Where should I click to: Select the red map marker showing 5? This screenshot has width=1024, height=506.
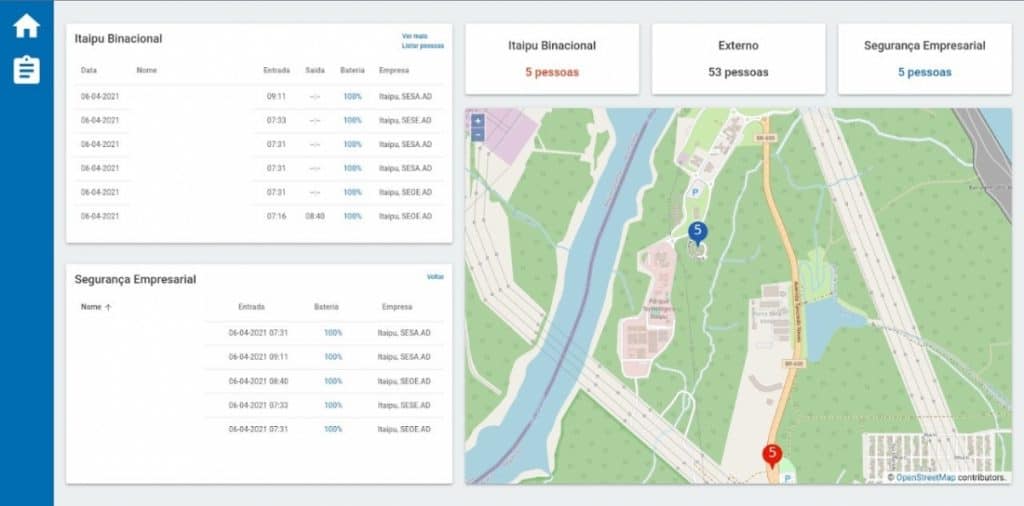coord(772,456)
